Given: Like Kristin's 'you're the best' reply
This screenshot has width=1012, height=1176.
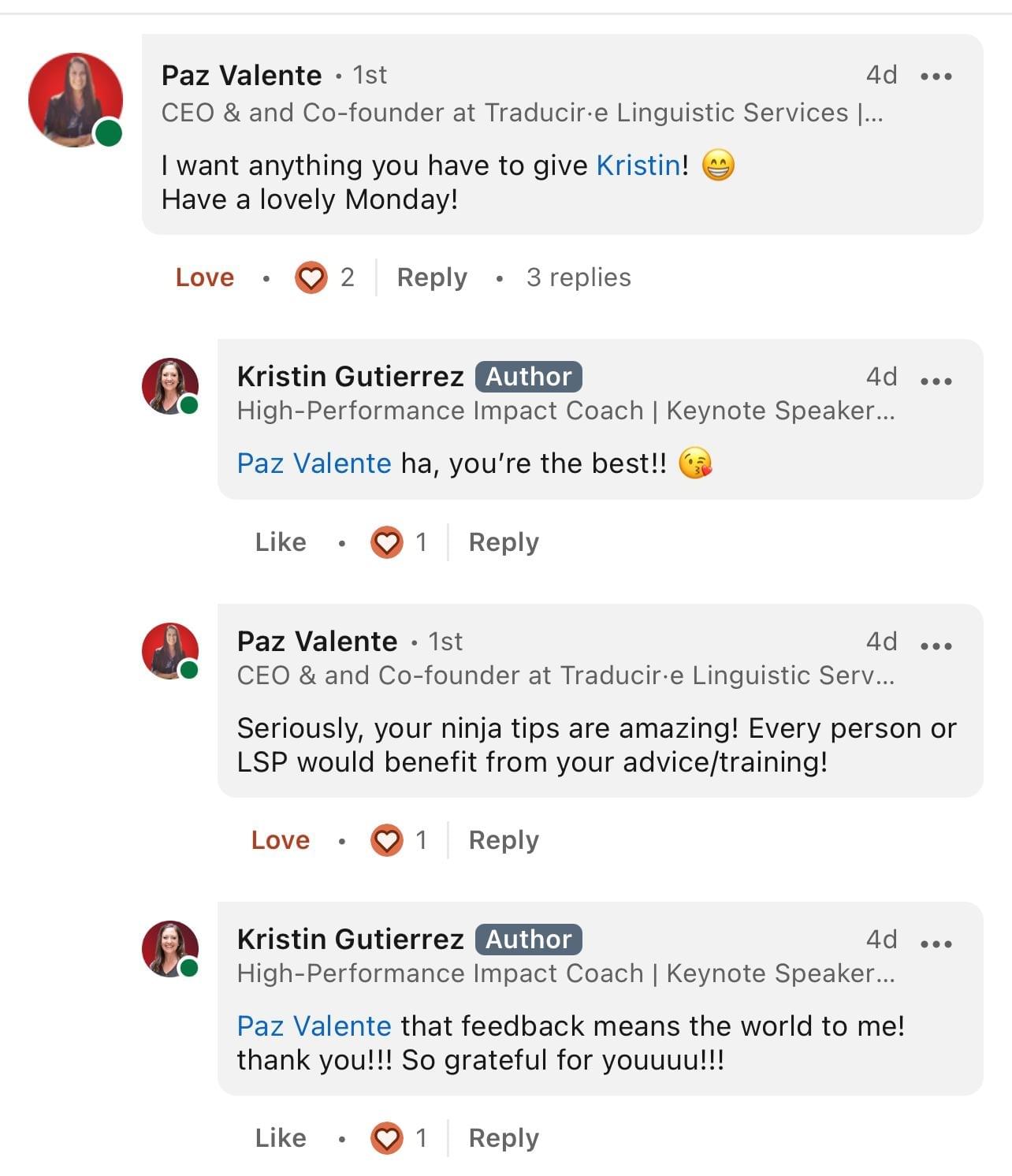Looking at the screenshot, I should [281, 542].
